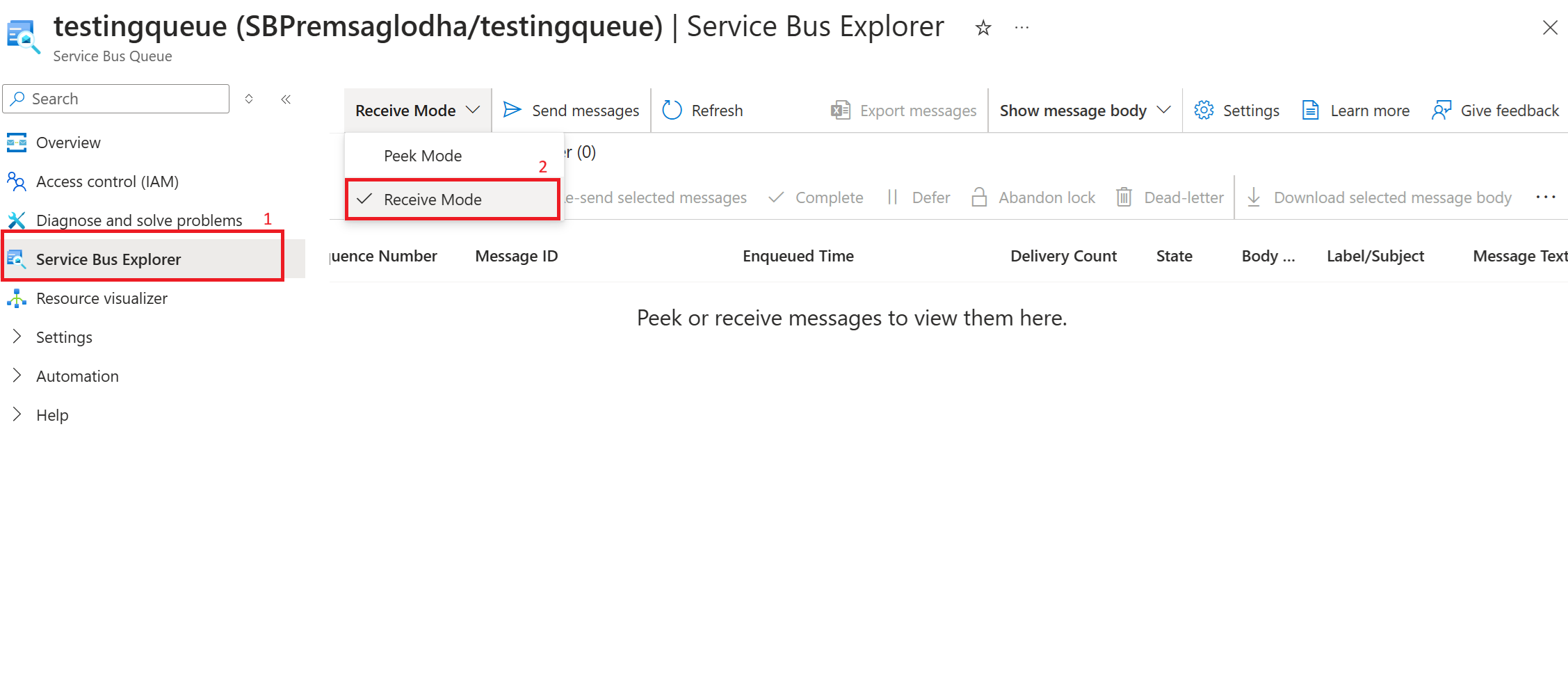
Task: Click the Body column header
Action: [1268, 256]
